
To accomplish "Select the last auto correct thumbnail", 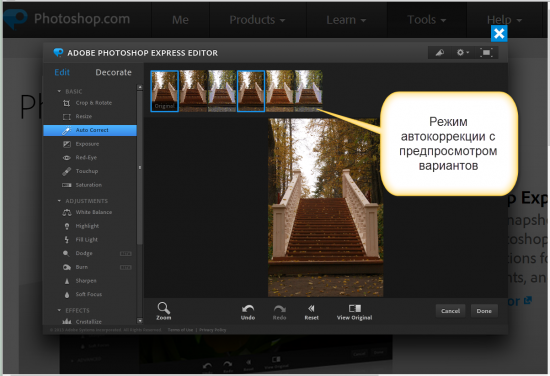I will pos(308,91).
